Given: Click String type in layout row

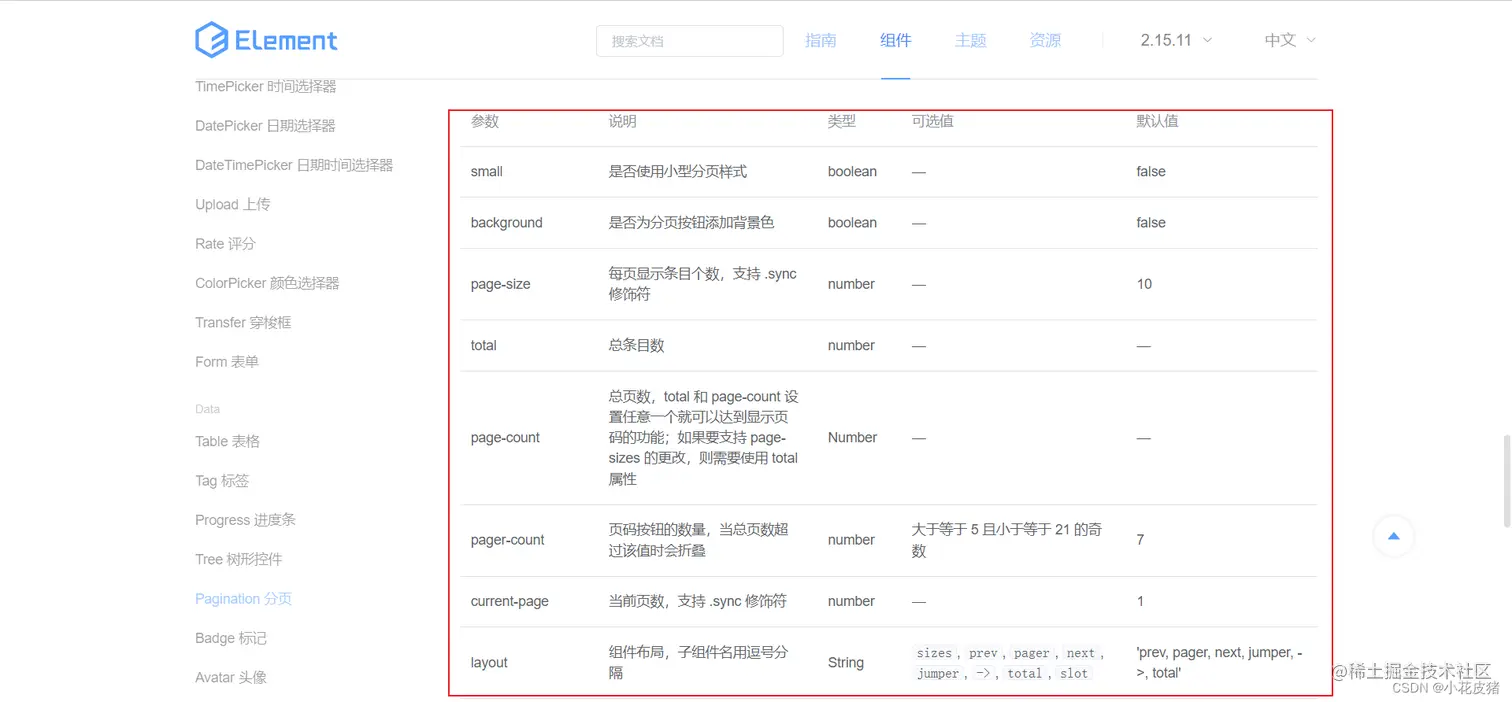Looking at the screenshot, I should [x=846, y=662].
